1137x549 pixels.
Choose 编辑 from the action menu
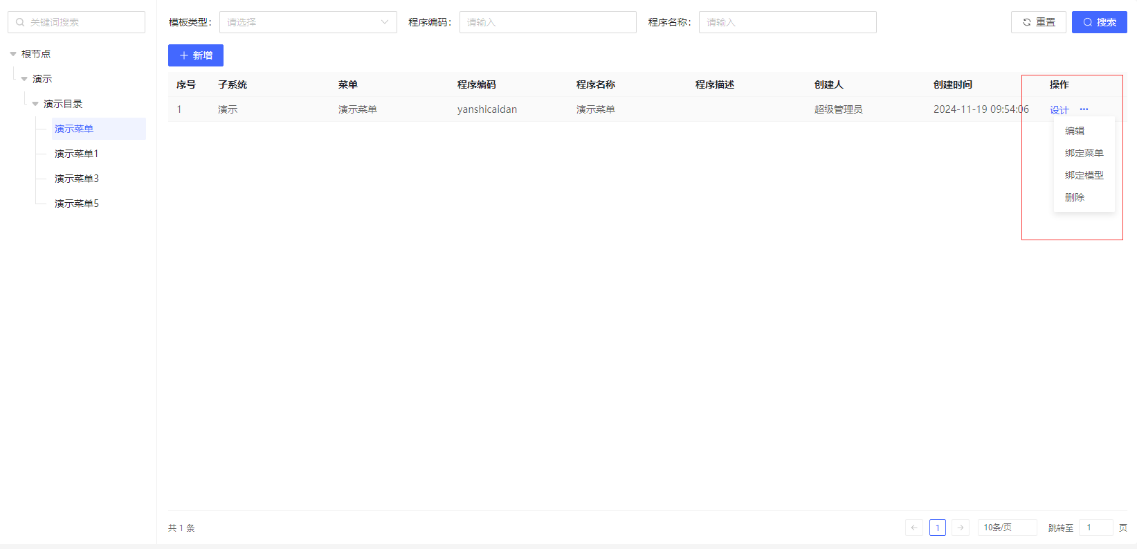(x=1075, y=131)
